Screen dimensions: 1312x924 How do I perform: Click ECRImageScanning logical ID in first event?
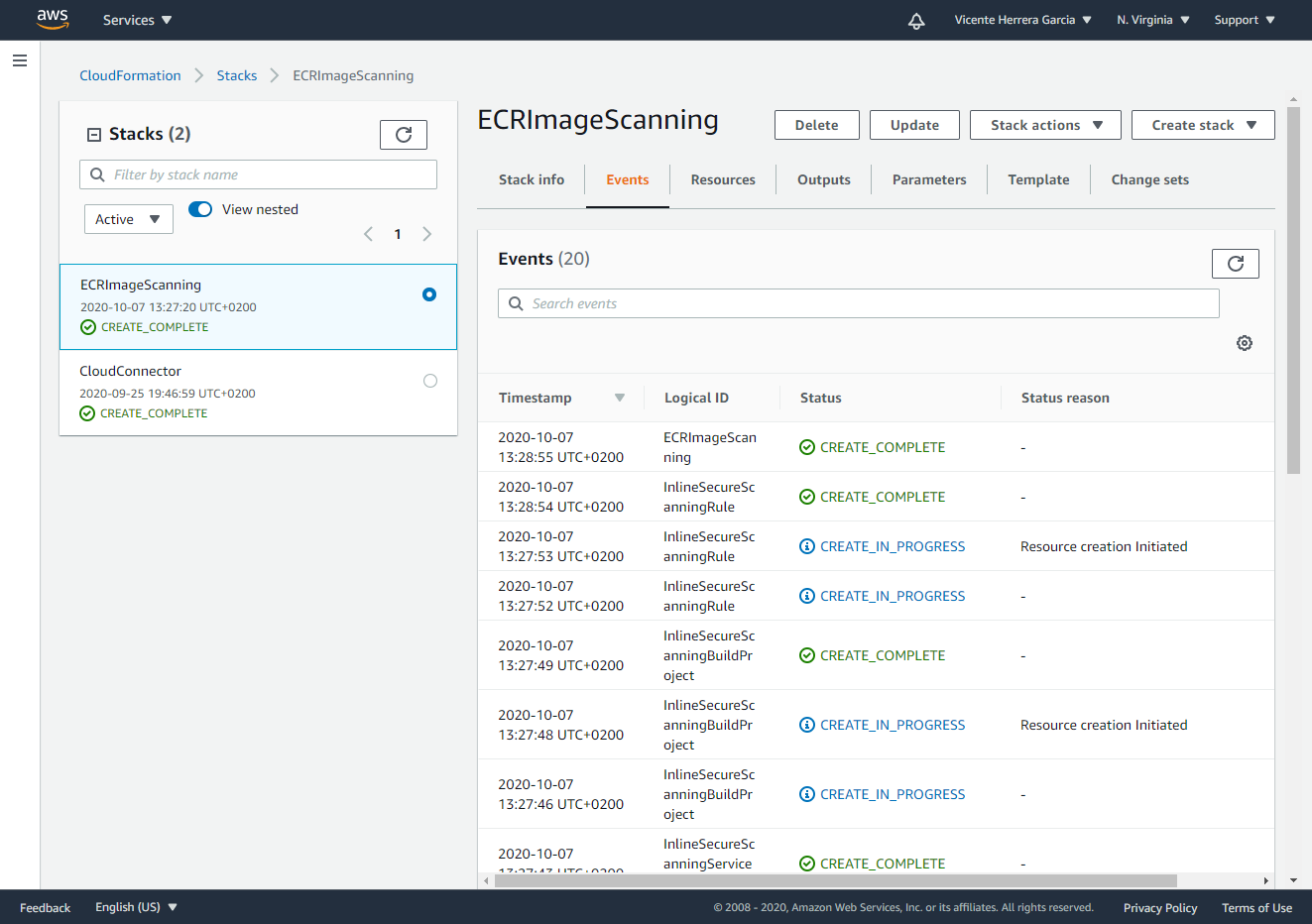pos(710,447)
